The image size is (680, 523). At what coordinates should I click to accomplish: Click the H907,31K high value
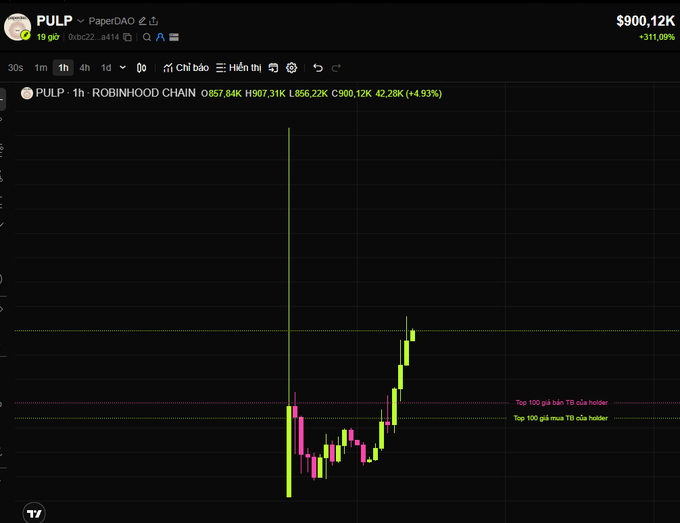265,94
